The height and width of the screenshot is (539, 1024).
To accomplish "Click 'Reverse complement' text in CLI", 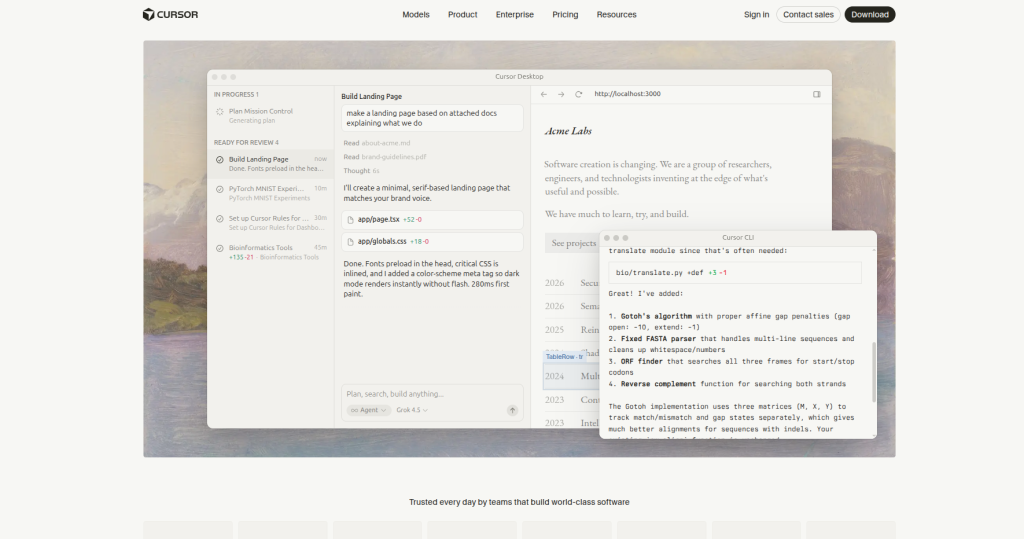I will [658, 384].
